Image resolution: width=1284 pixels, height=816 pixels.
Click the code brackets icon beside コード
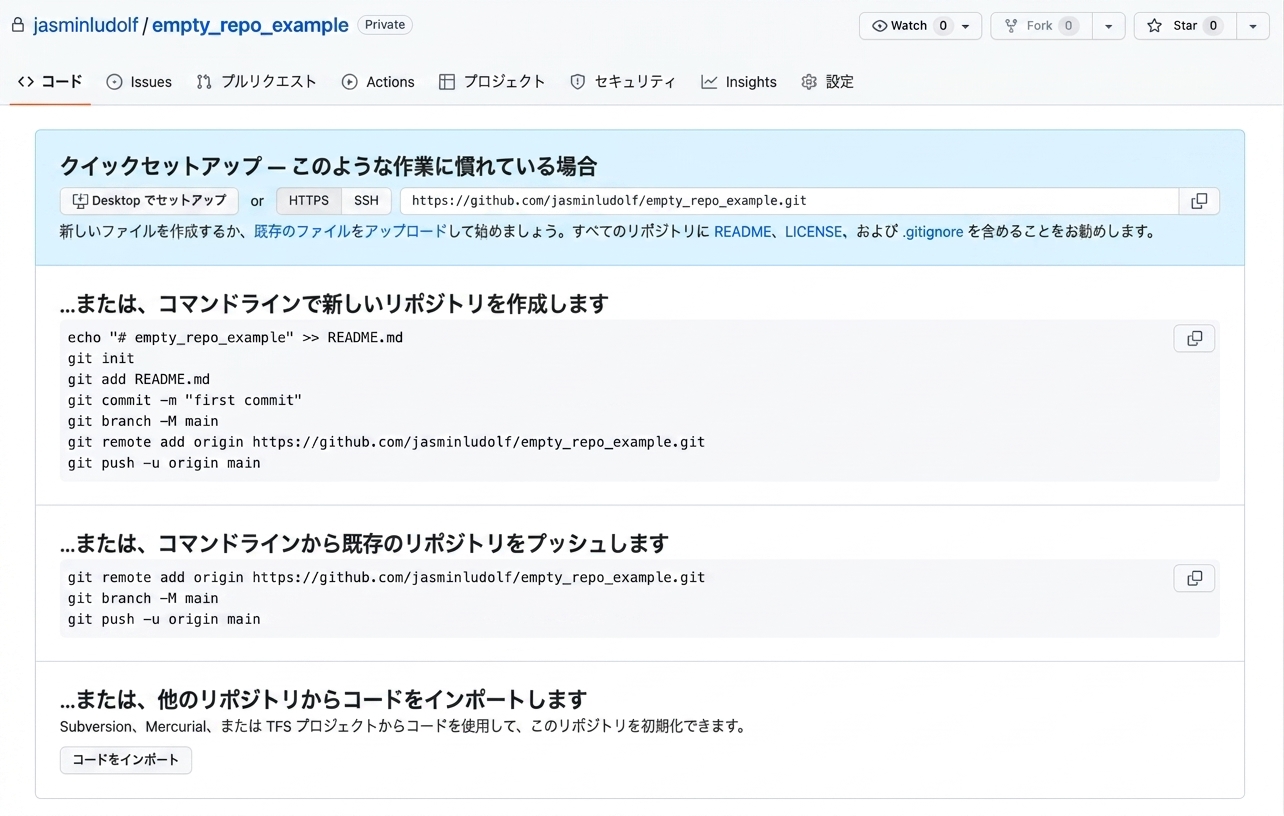point(26,82)
